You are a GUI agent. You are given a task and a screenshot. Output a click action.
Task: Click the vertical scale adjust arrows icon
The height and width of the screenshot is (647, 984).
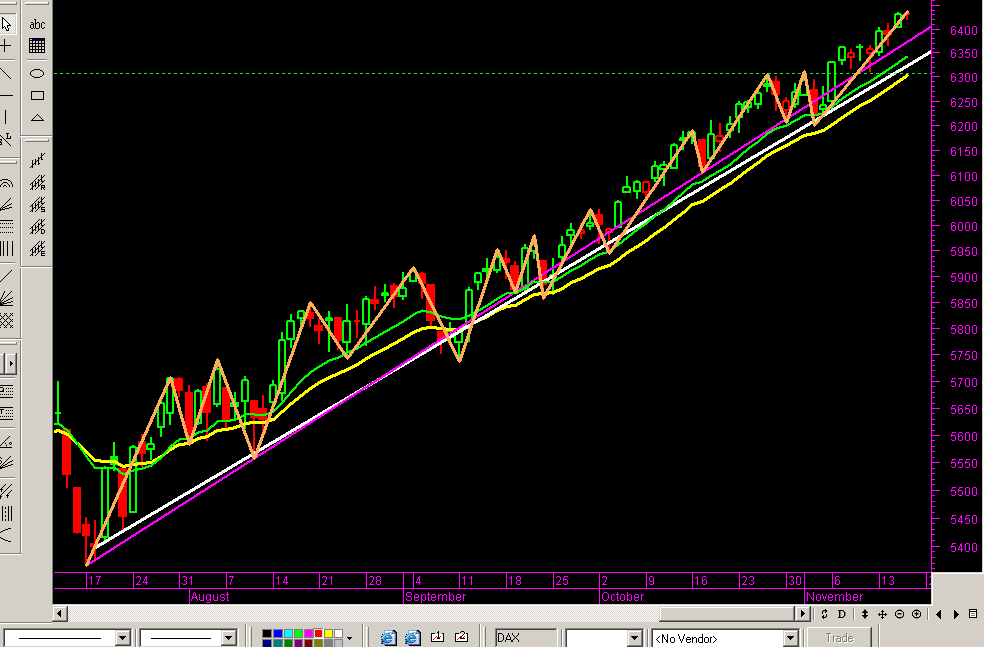tap(865, 614)
